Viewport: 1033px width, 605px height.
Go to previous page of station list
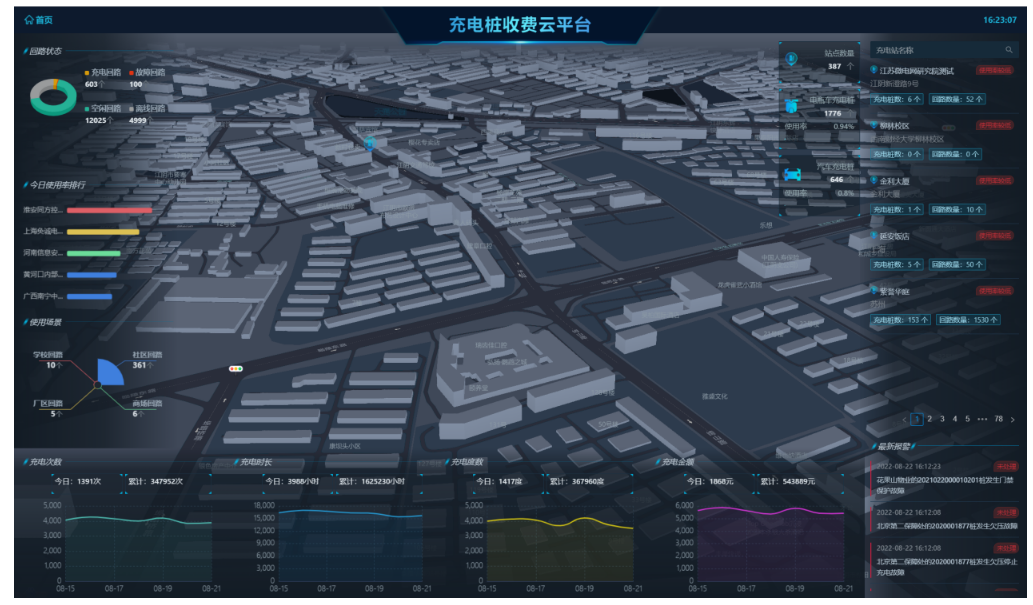tap(904, 420)
